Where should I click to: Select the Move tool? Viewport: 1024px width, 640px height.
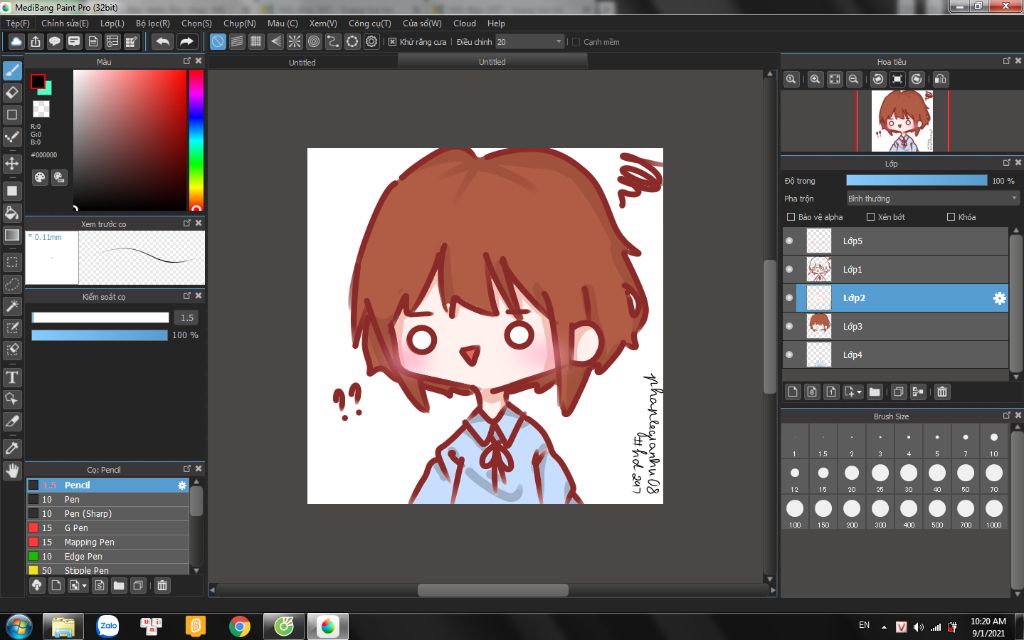pos(12,163)
